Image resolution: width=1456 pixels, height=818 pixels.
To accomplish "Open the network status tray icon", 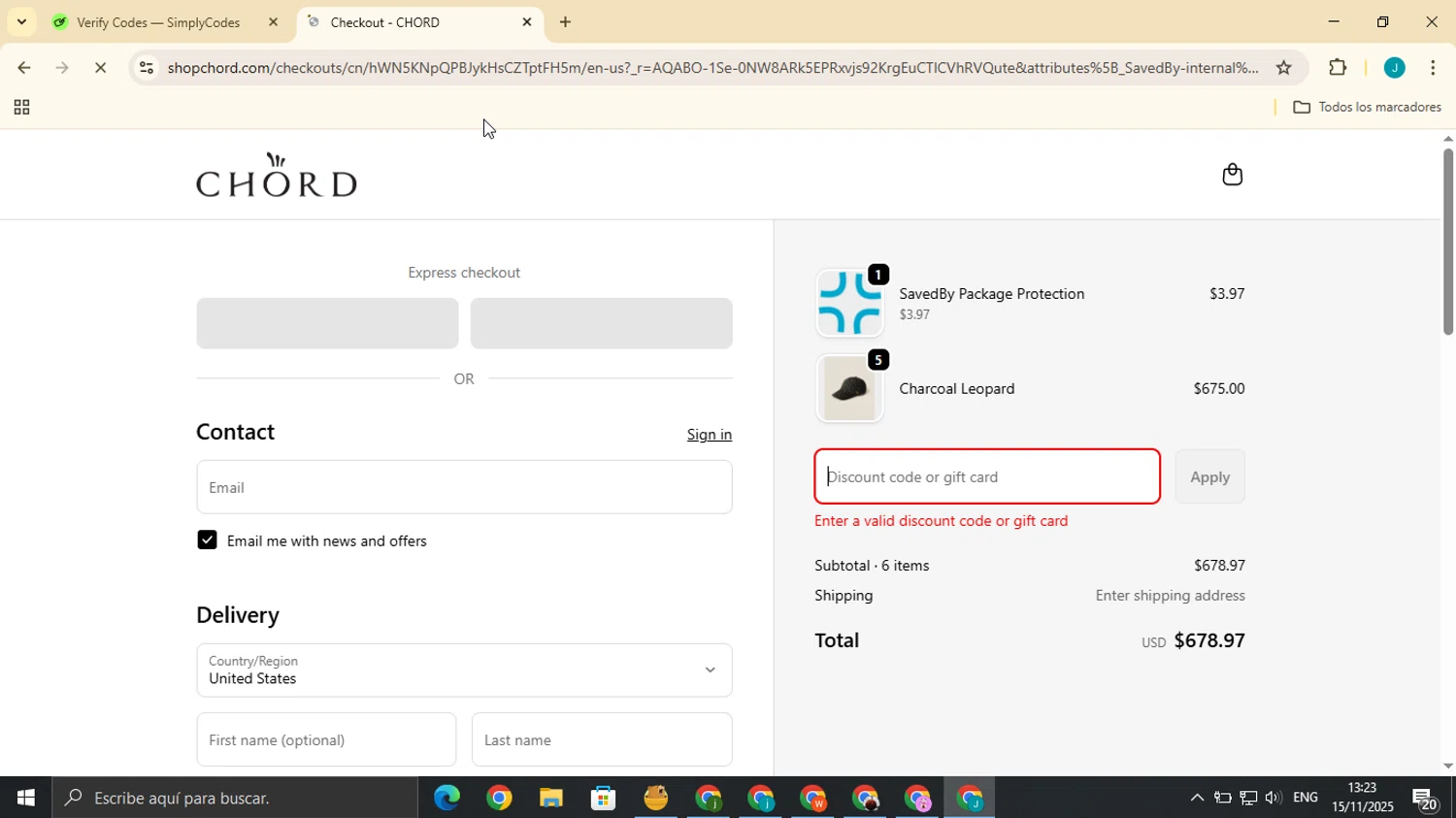I will pos(1248,798).
